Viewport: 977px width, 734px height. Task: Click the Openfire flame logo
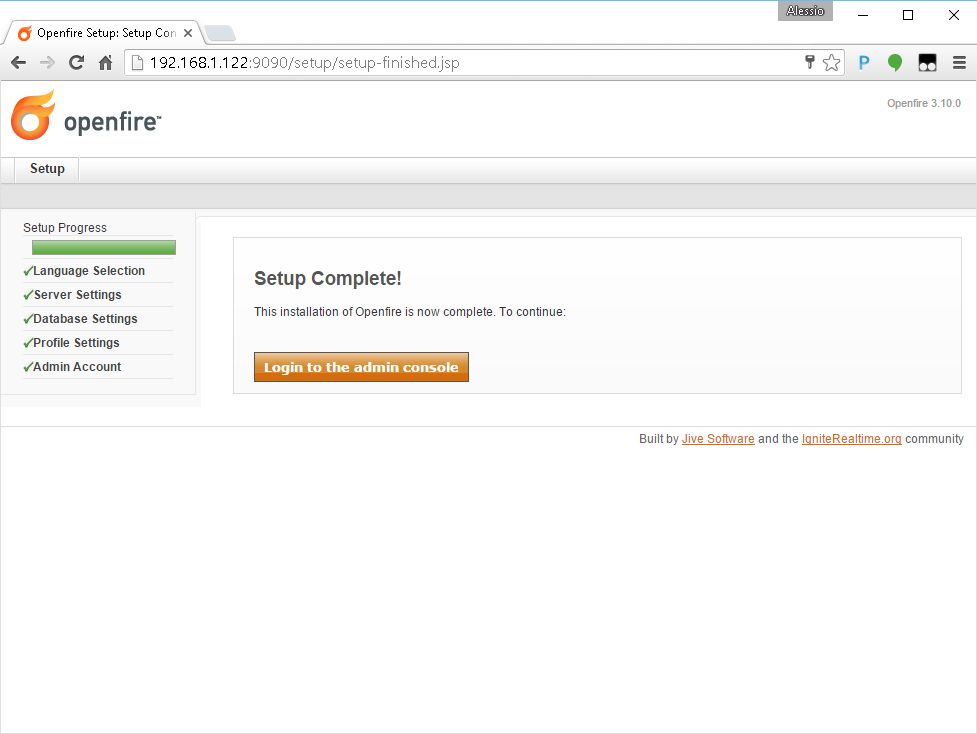click(33, 115)
